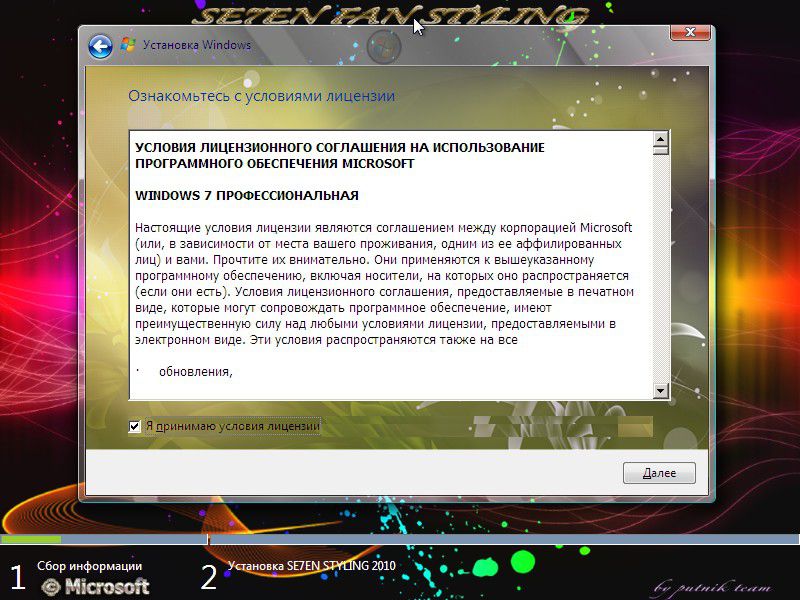Click the WINDOWS 7 ПРОФЕССИОНАЛЬНАЯ heading

pyautogui.click(x=247, y=195)
